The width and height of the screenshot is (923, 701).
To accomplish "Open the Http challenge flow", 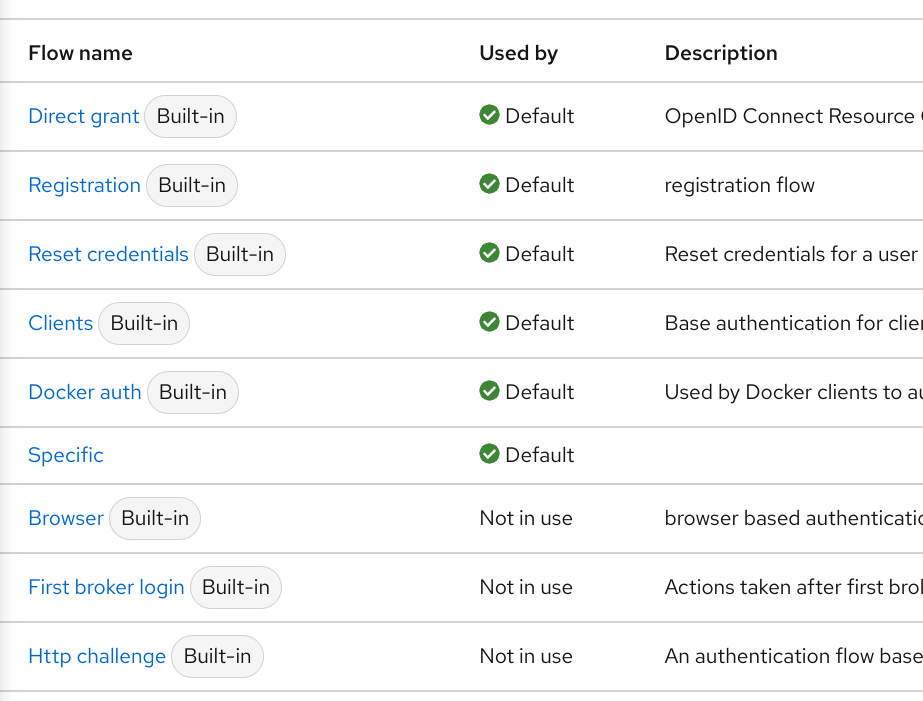I will coord(97,656).
